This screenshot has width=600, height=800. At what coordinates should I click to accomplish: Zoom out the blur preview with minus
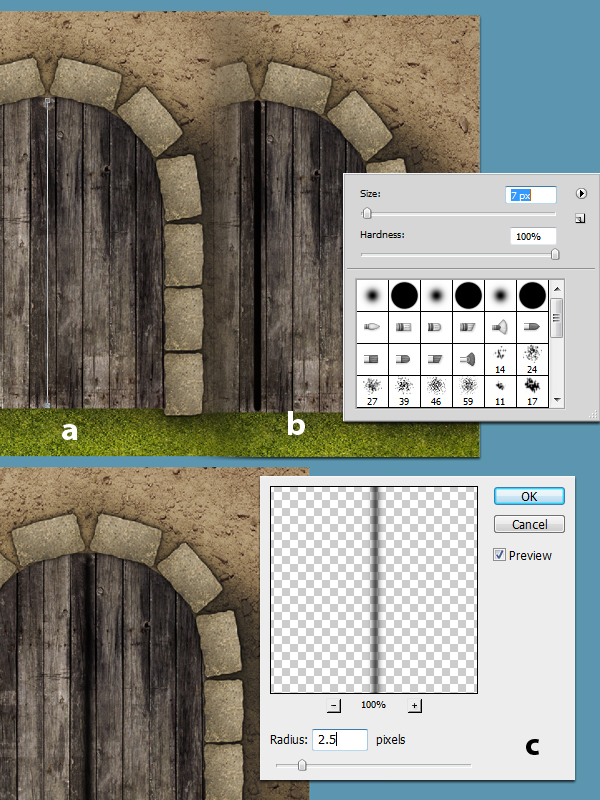click(334, 706)
